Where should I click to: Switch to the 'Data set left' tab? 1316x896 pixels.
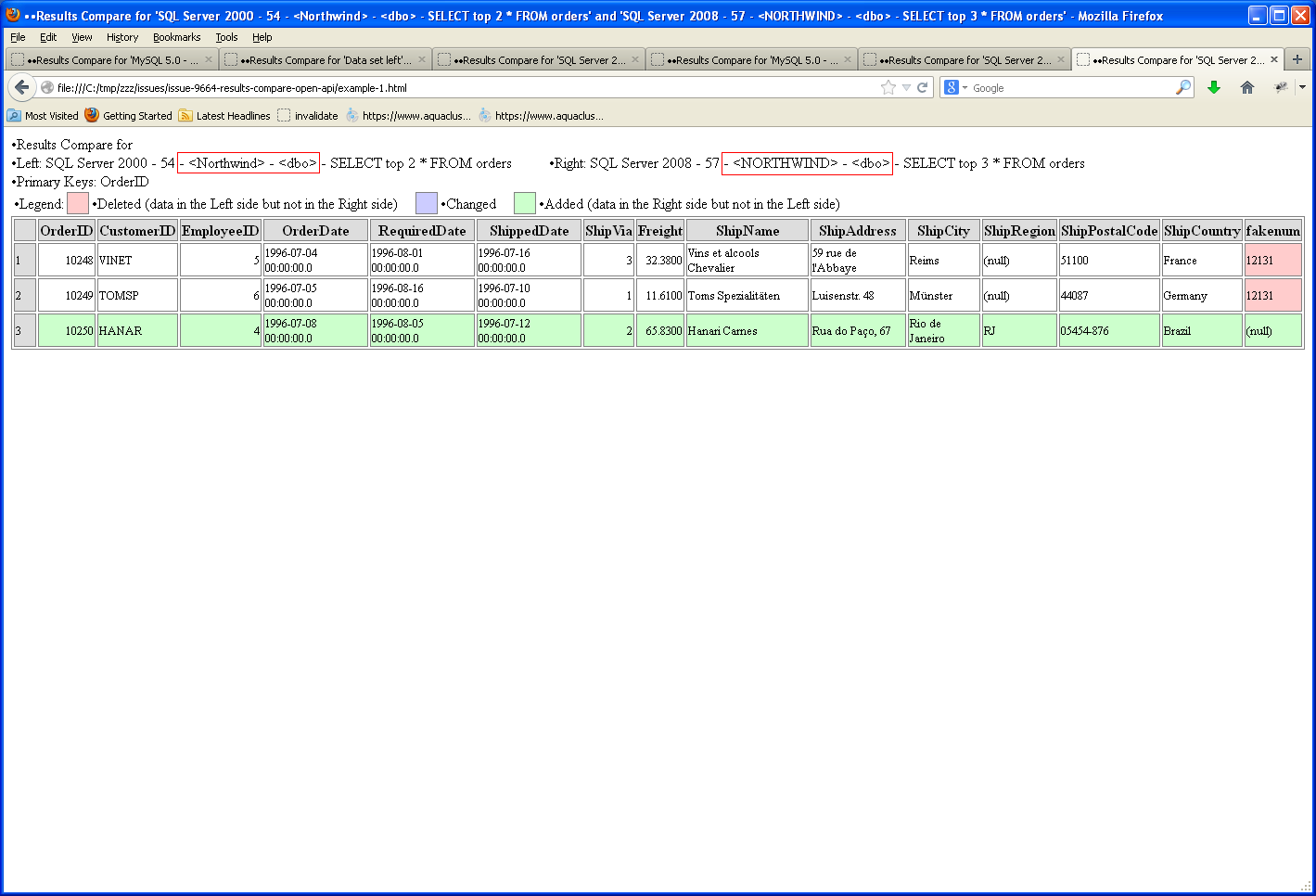[326, 59]
